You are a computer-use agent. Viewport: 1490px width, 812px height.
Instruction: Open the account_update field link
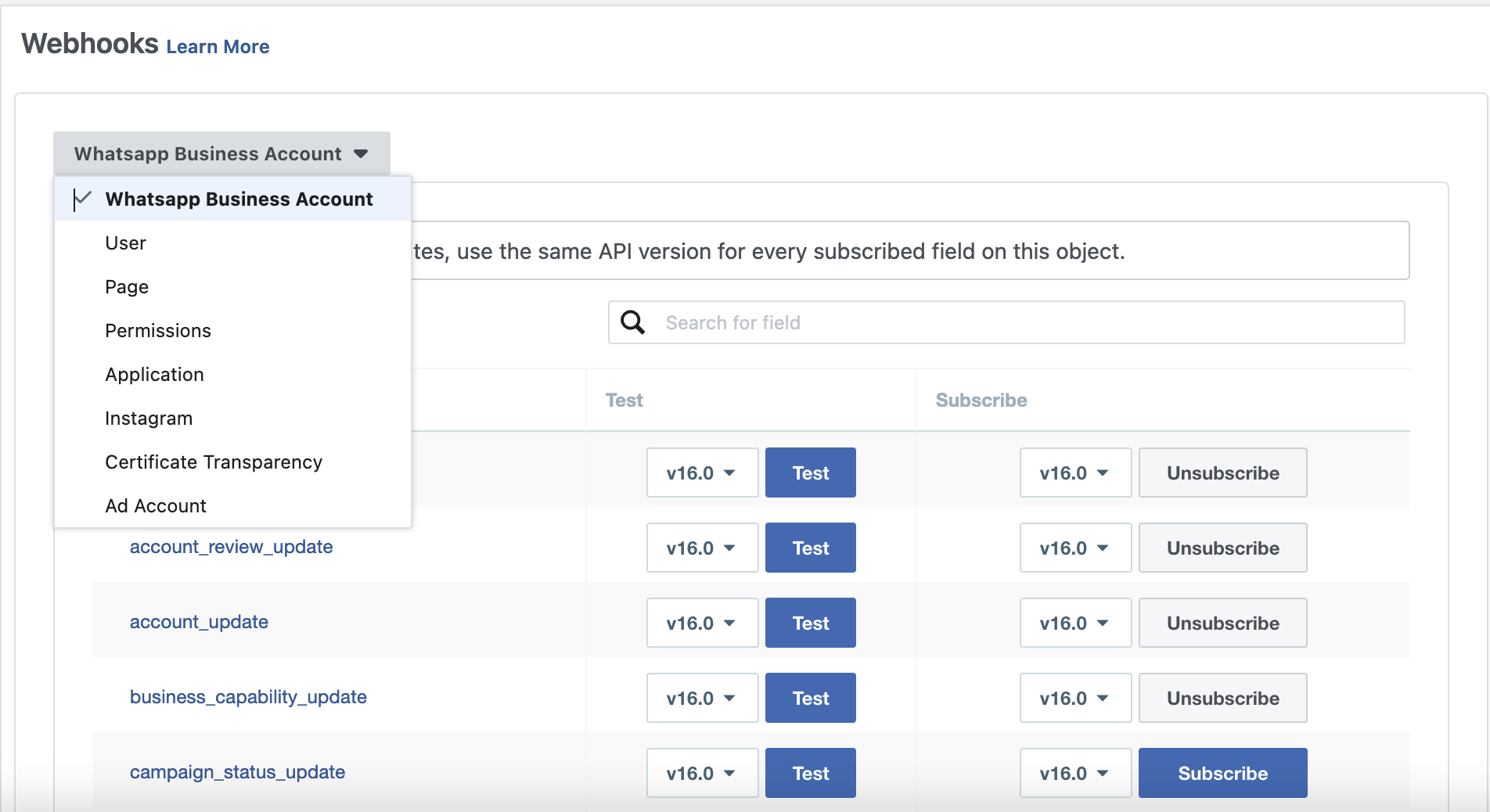pos(199,622)
